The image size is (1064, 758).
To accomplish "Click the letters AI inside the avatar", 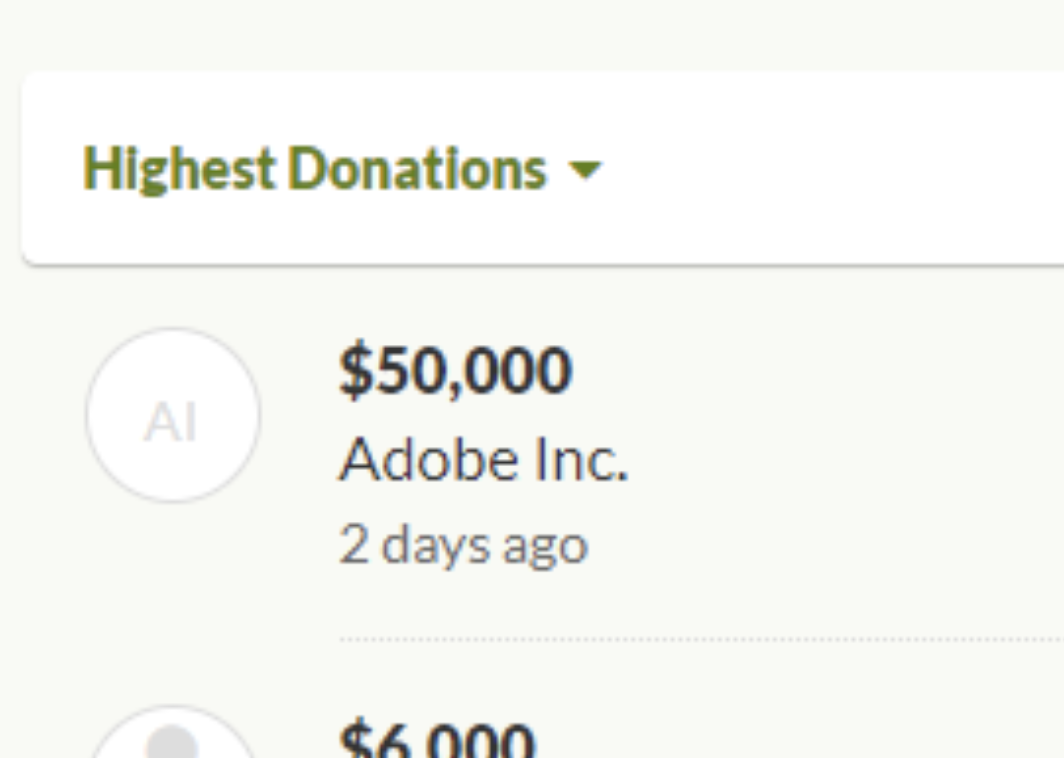I will coord(170,422).
